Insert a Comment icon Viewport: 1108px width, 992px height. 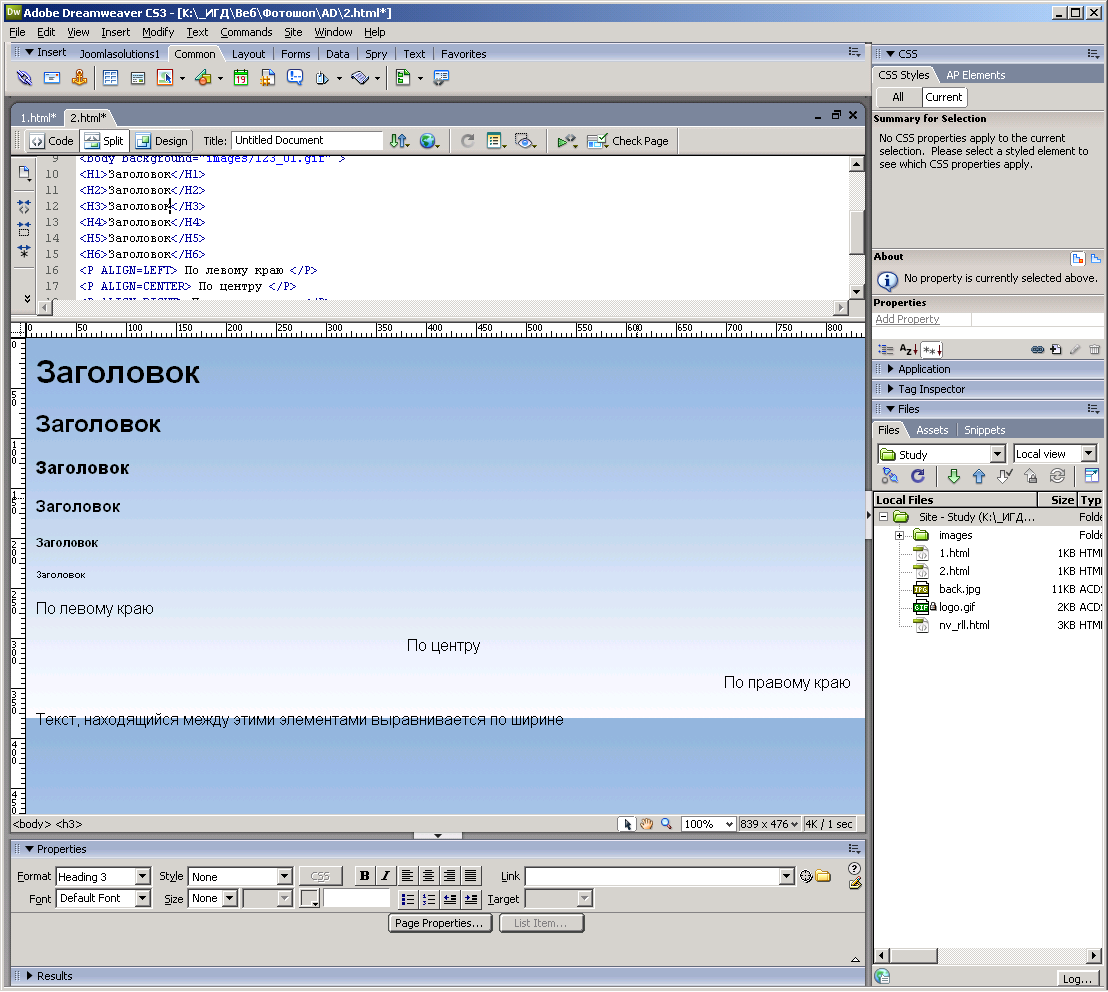(x=295, y=78)
